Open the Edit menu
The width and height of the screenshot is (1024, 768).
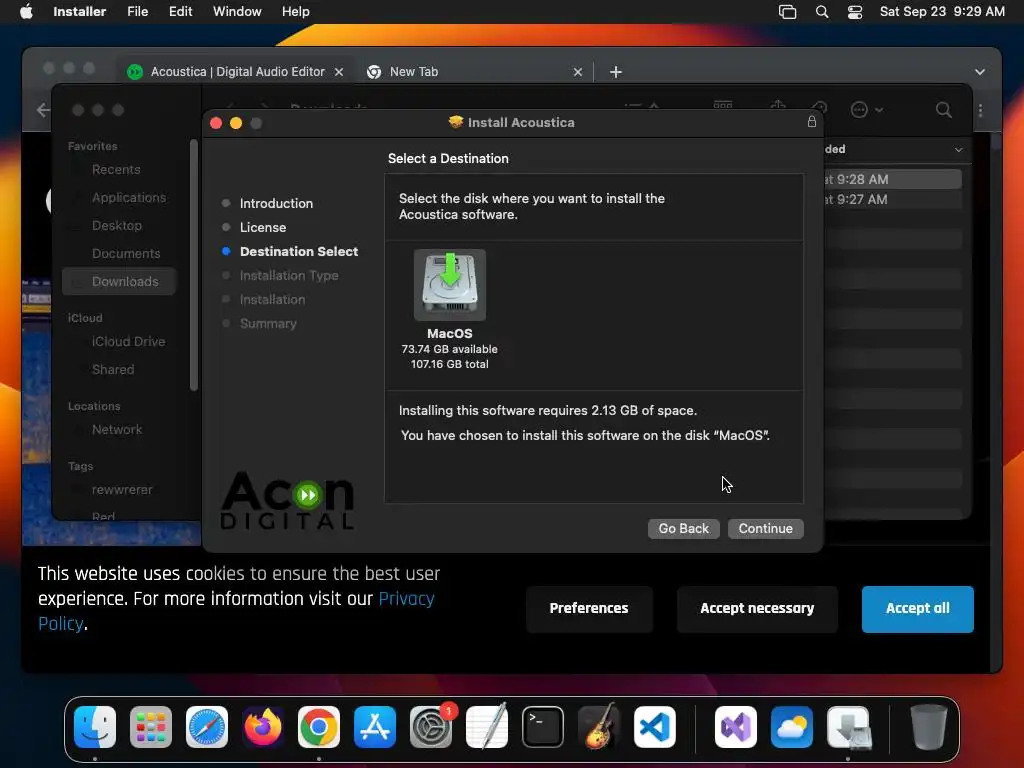click(x=180, y=12)
